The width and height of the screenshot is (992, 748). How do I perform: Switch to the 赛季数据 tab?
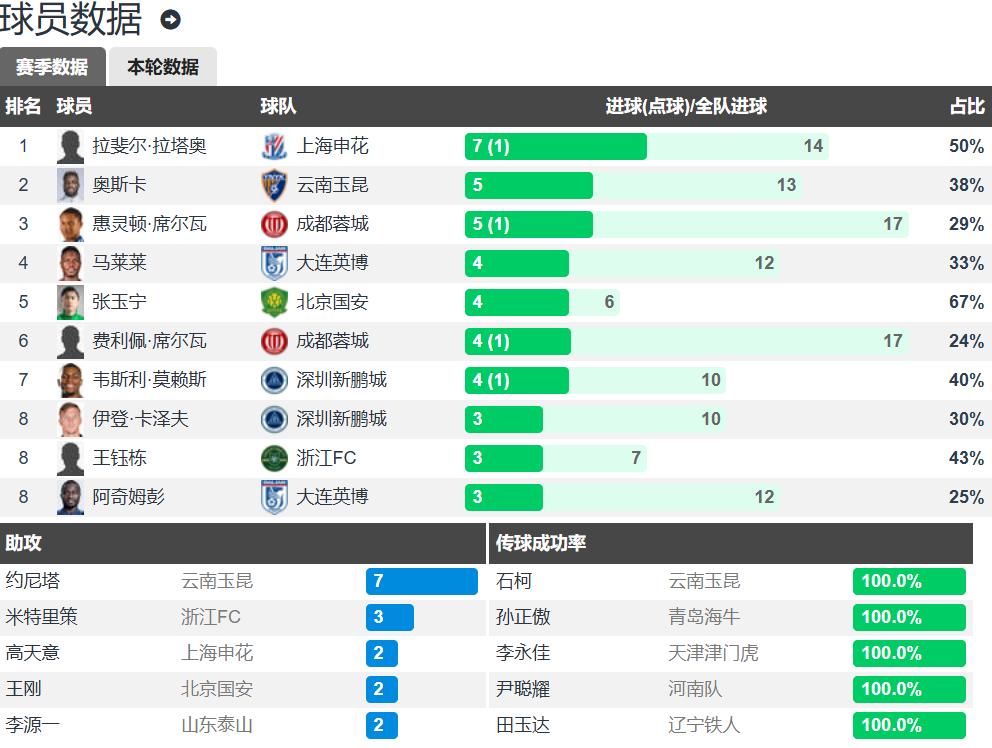[x=52, y=67]
